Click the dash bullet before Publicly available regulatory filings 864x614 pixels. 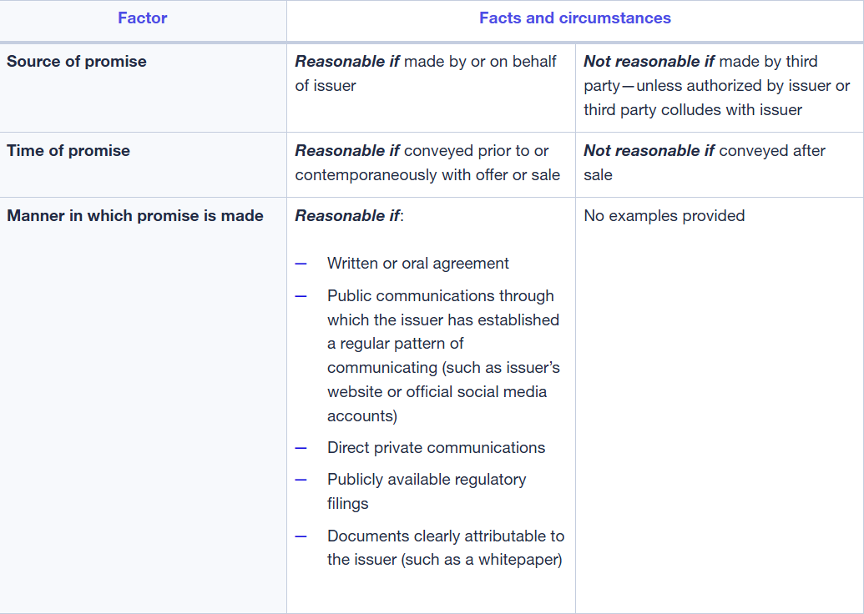[301, 480]
